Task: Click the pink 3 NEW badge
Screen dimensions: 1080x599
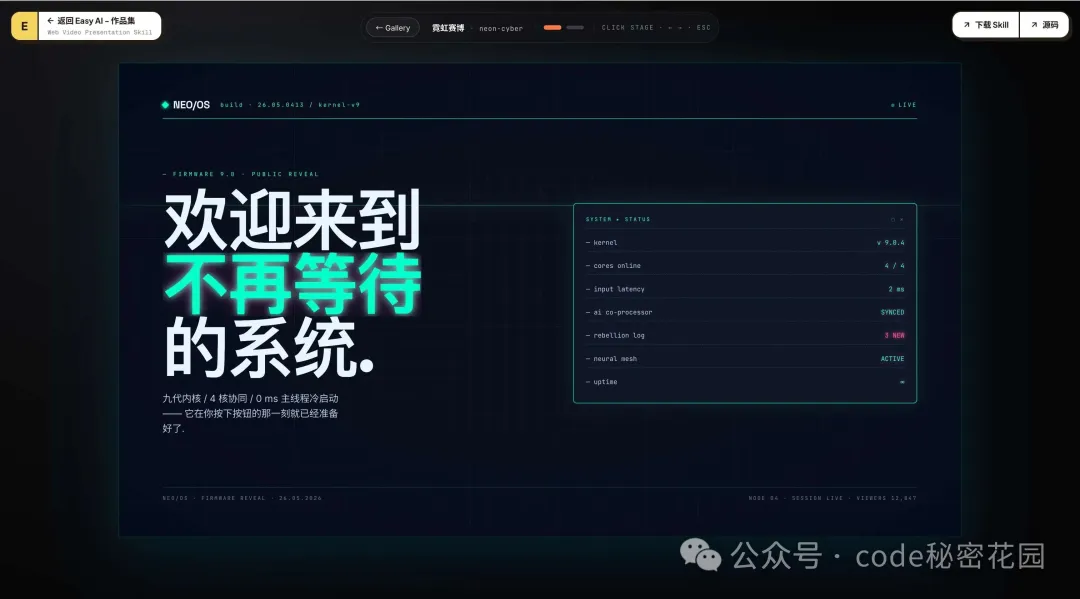Action: (x=895, y=335)
